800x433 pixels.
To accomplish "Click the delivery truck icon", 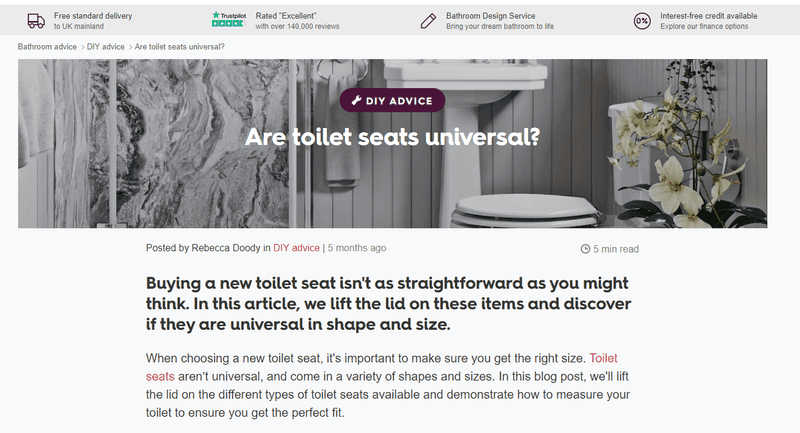I will tap(36, 21).
